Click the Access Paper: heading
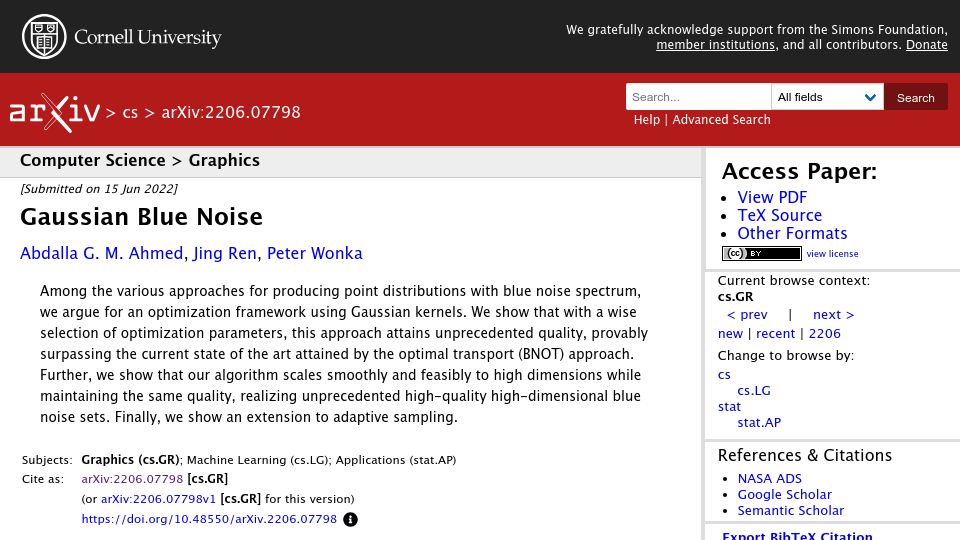This screenshot has height=540, width=960. pyautogui.click(x=799, y=171)
